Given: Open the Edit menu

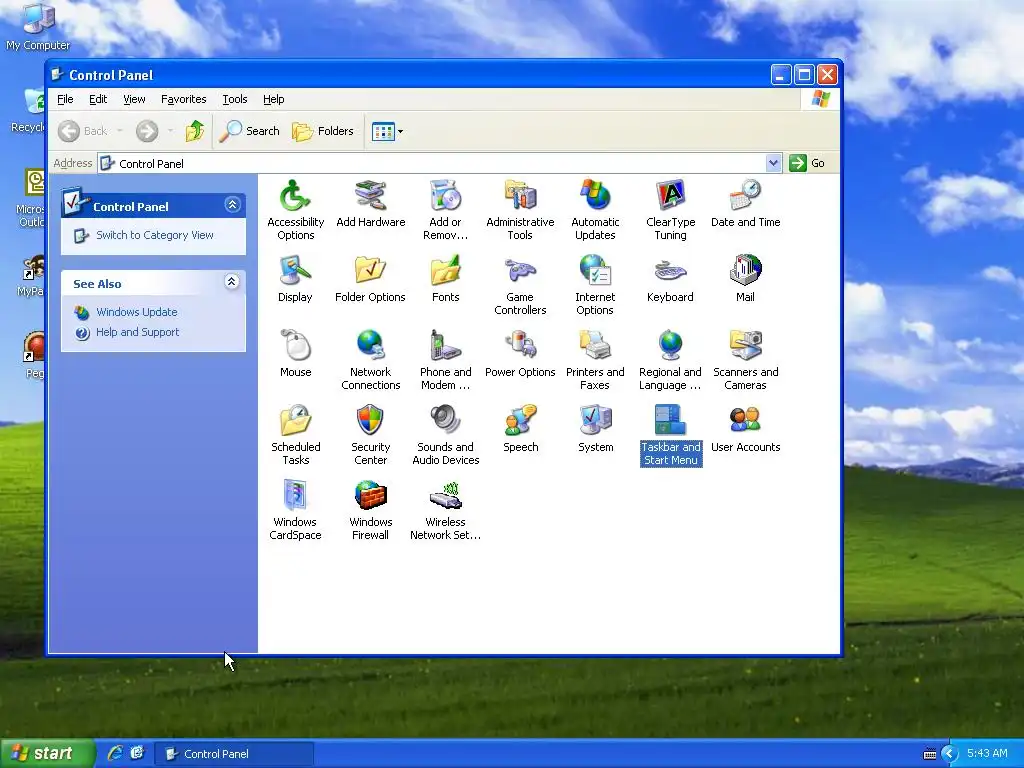Looking at the screenshot, I should [98, 99].
